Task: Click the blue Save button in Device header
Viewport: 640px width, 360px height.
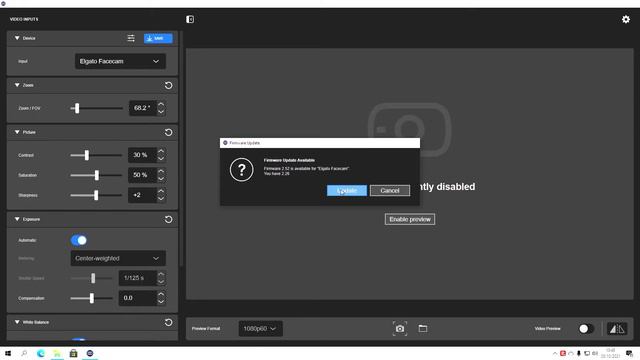Action: point(158,38)
